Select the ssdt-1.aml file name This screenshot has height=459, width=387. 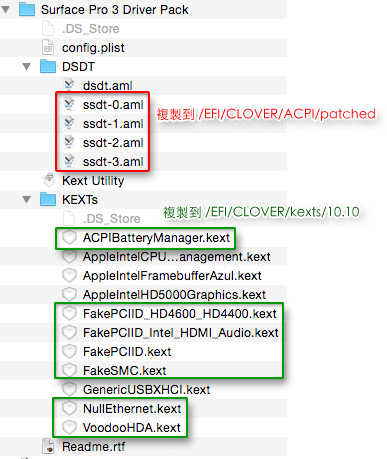click(113, 124)
